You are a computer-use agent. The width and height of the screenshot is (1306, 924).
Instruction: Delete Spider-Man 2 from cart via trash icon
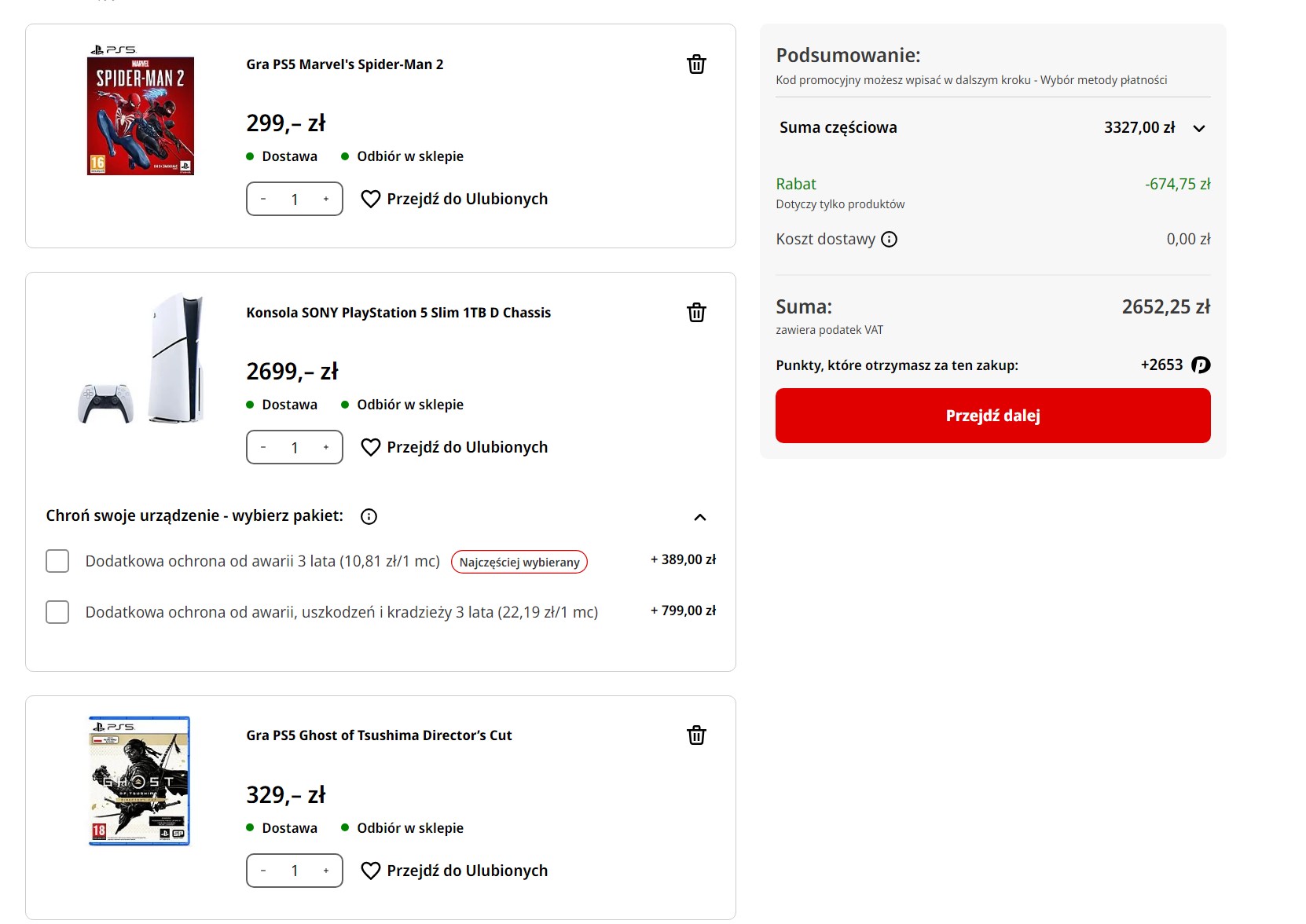tap(696, 64)
